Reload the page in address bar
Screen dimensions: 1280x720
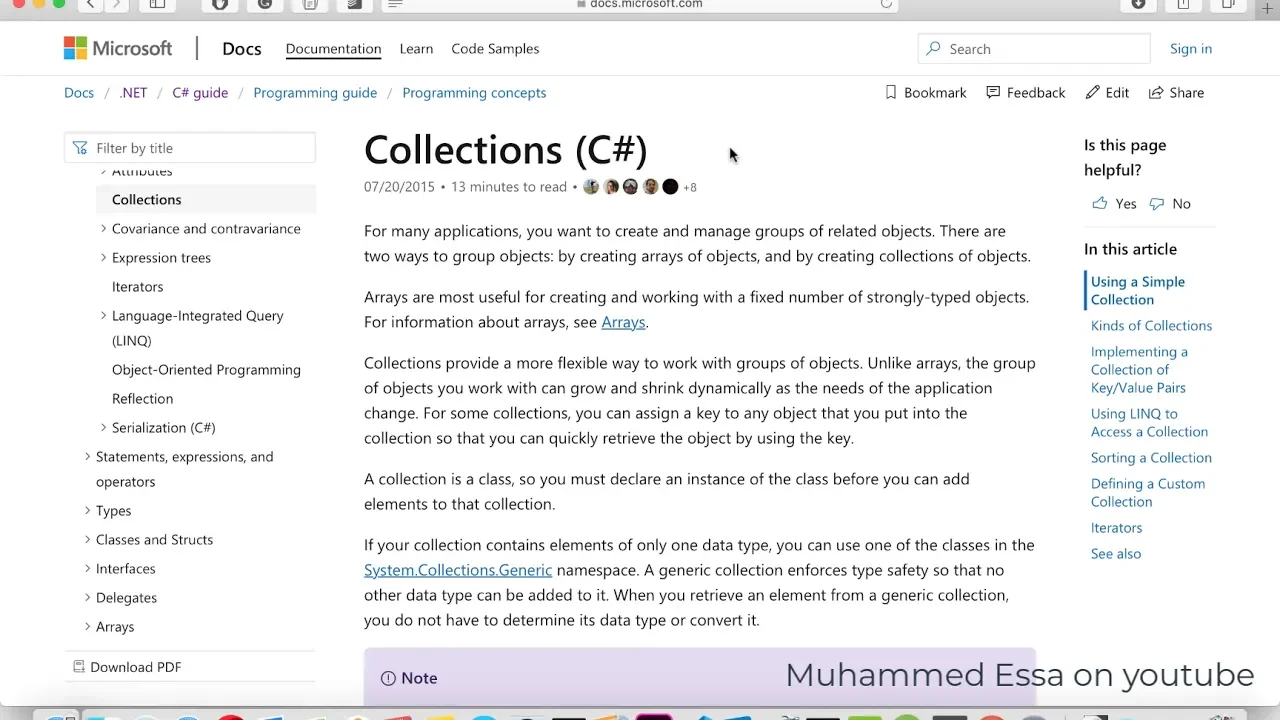pyautogui.click(x=886, y=4)
